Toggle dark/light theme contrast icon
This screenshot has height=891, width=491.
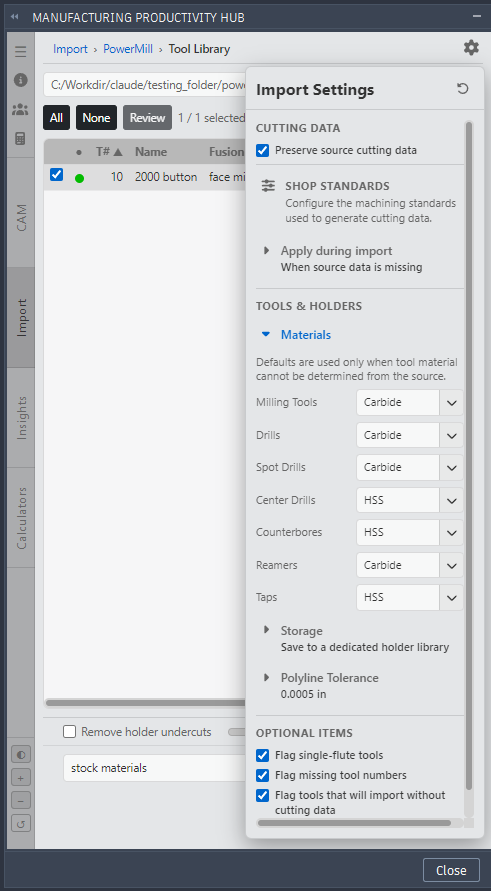click(x=21, y=755)
